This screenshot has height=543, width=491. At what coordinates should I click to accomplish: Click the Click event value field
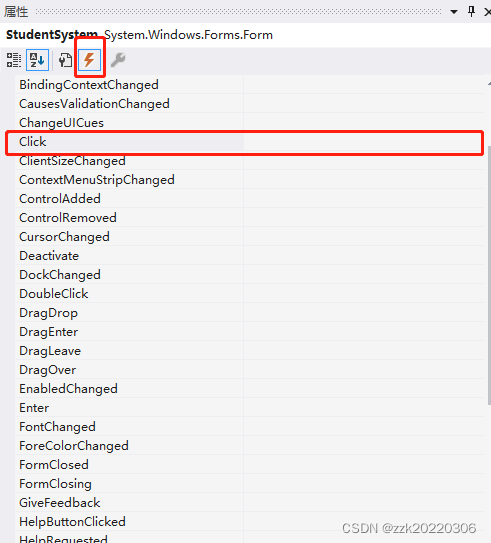(363, 142)
